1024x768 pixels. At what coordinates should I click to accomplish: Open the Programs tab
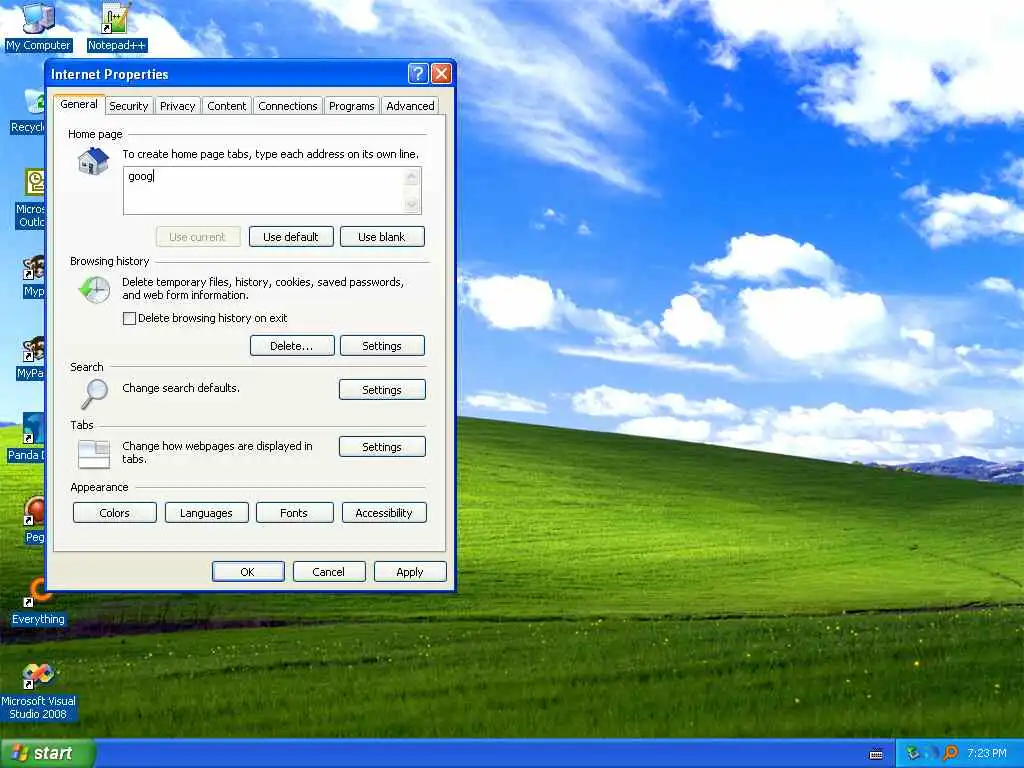tap(351, 106)
